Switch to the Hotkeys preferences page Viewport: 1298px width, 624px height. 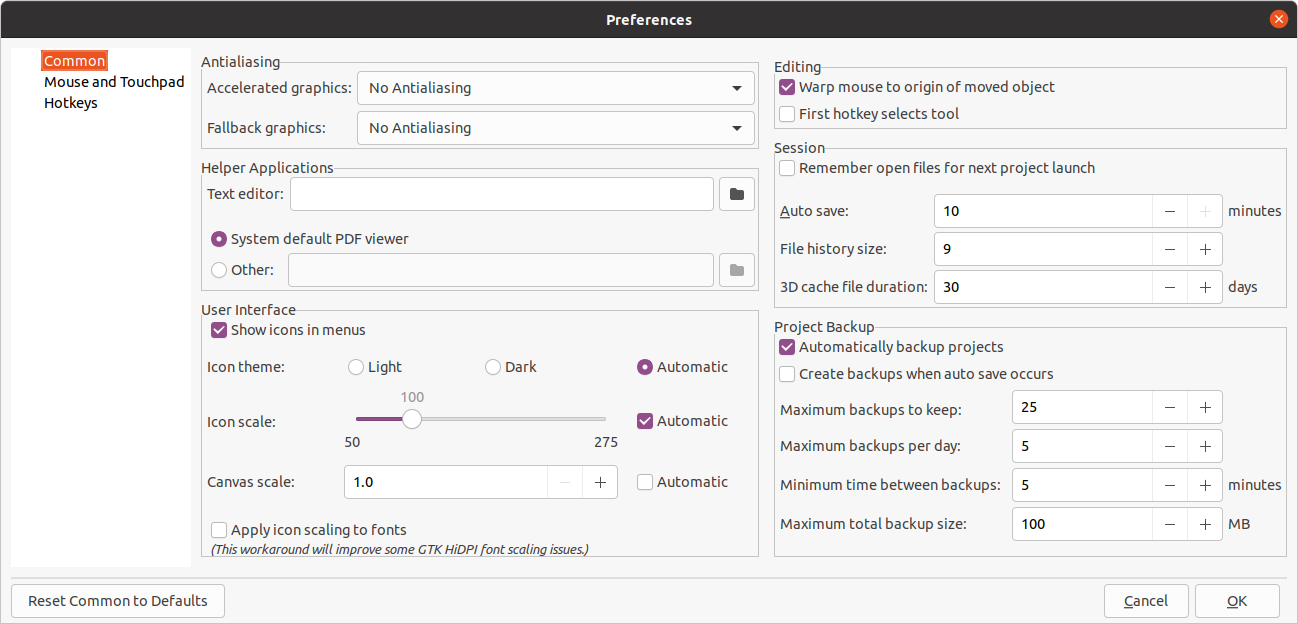(71, 103)
